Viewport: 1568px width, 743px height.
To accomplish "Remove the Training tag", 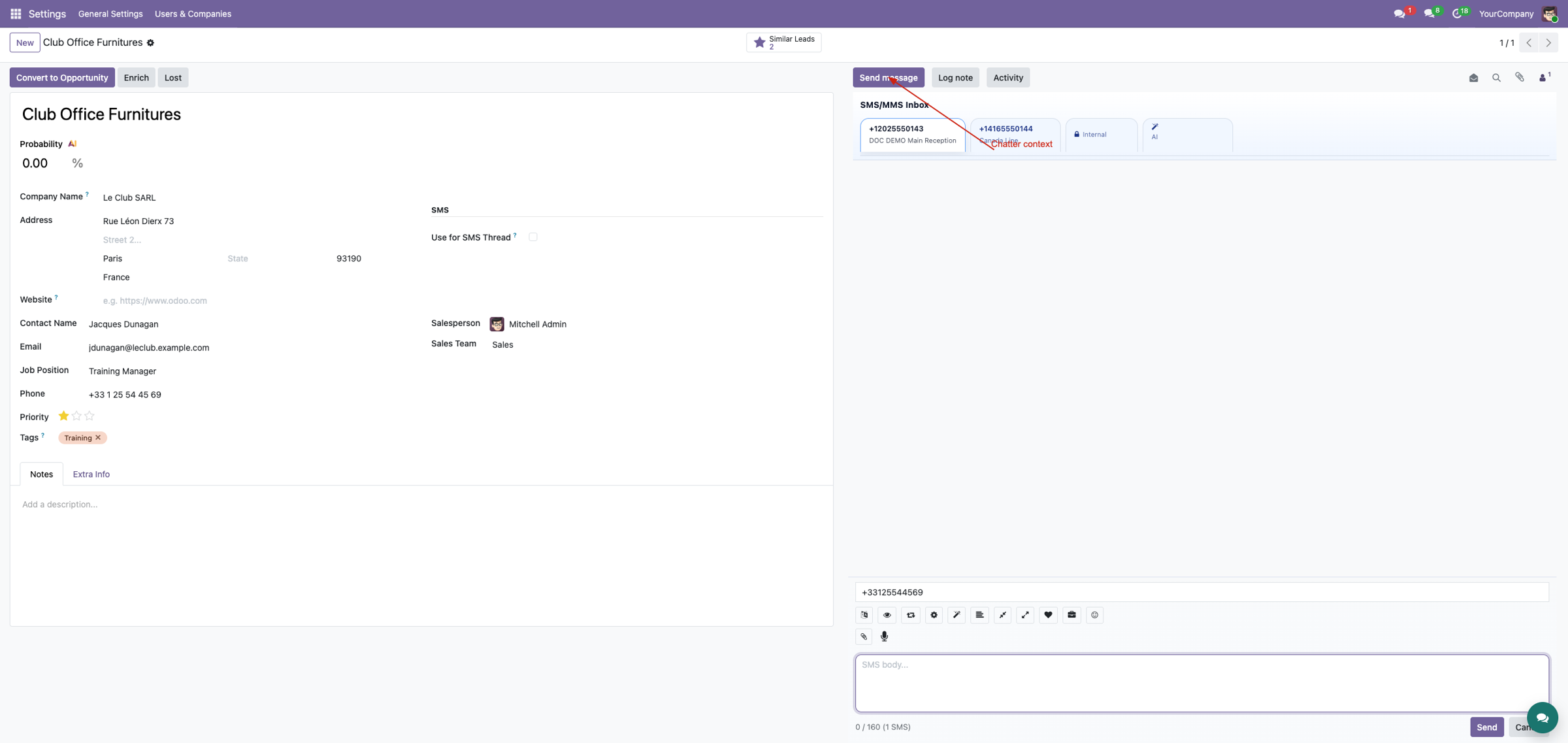I will coord(98,438).
